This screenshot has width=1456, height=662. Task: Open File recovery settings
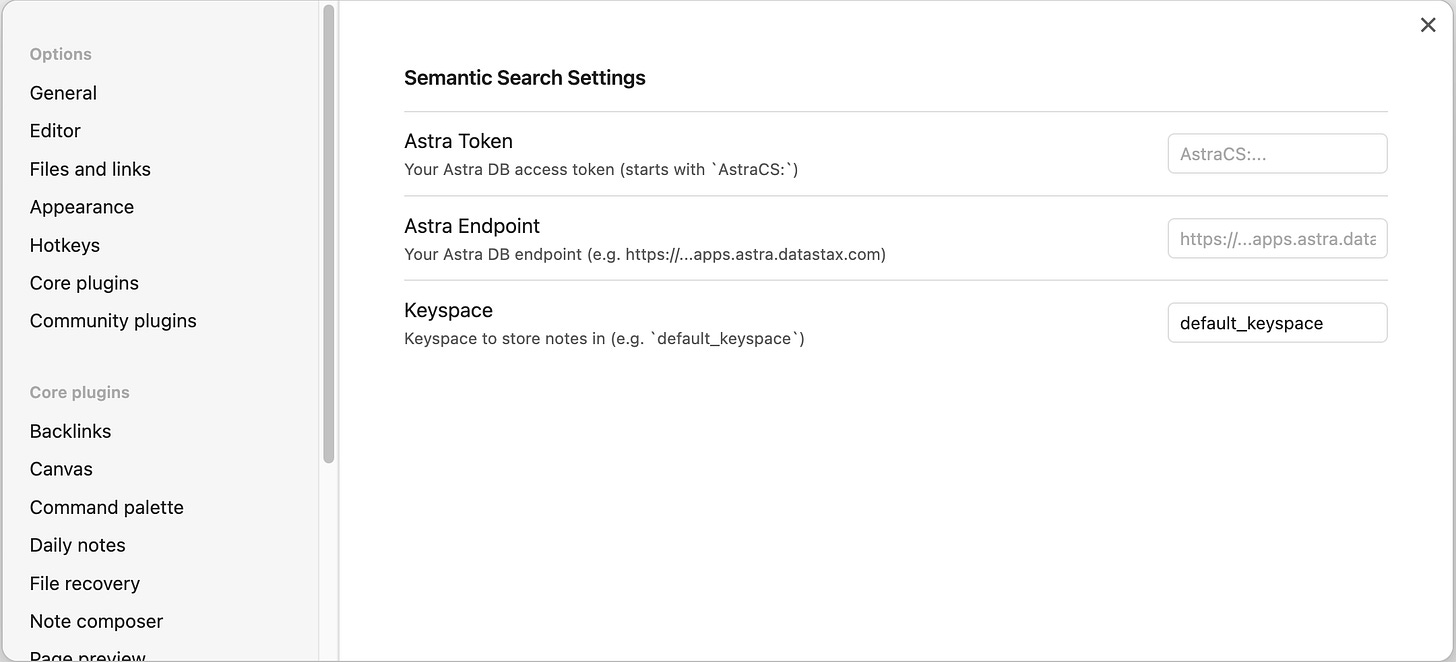coord(85,583)
